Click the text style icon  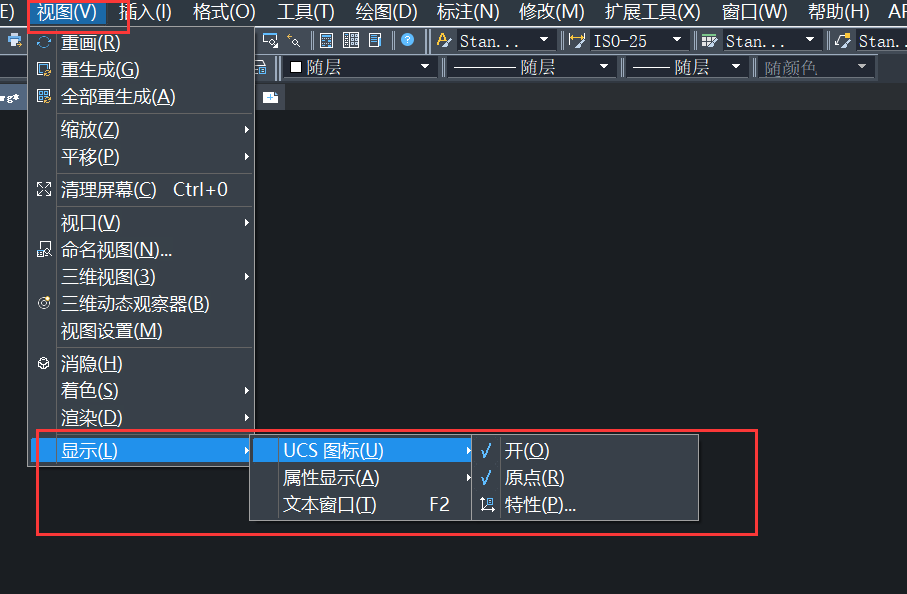tap(444, 41)
